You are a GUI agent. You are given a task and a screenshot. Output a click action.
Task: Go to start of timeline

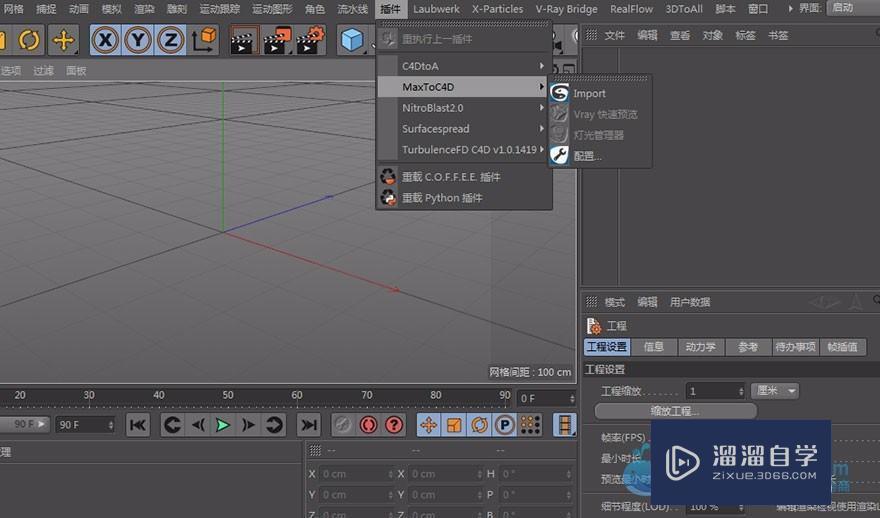pos(138,425)
